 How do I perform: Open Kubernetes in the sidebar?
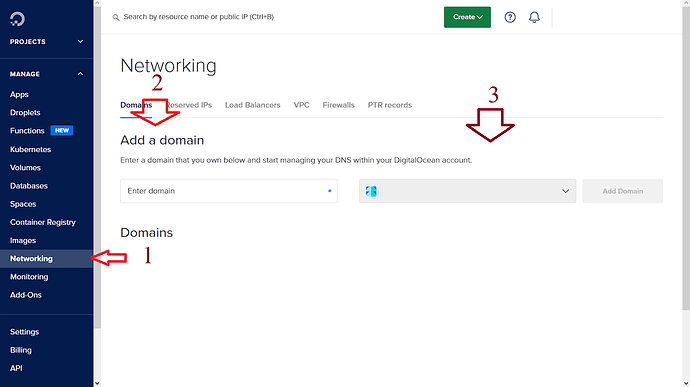(30, 149)
